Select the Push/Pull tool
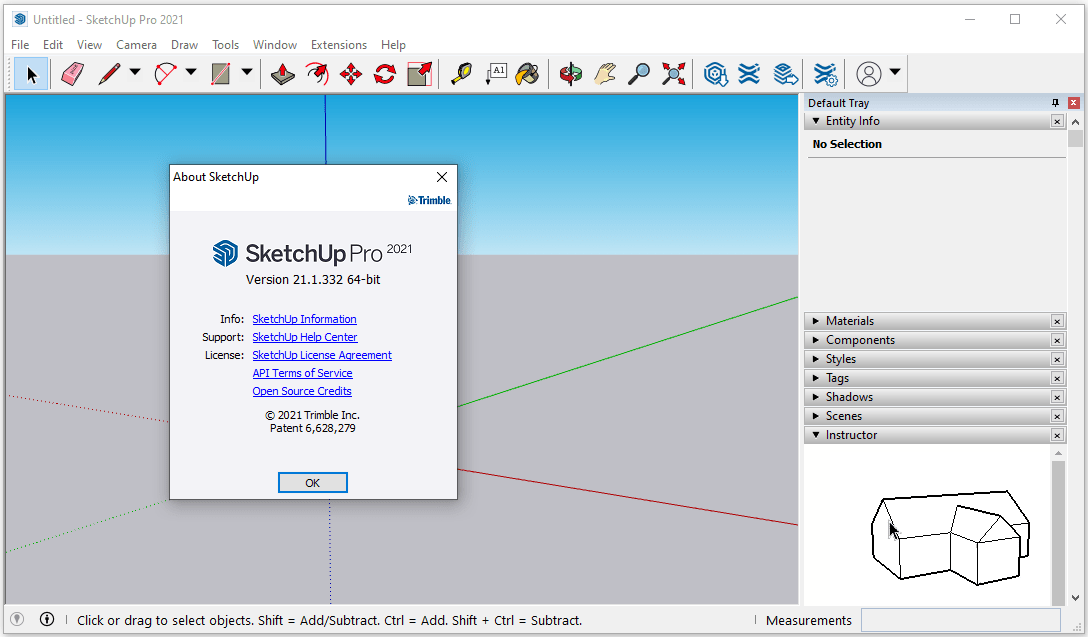 pyautogui.click(x=282, y=74)
